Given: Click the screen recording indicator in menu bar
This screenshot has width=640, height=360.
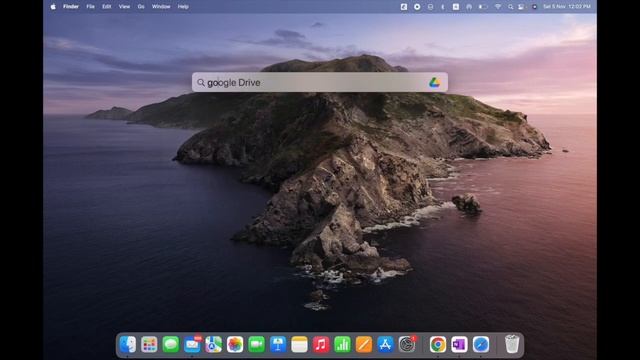Looking at the screenshot, I should (417, 7).
